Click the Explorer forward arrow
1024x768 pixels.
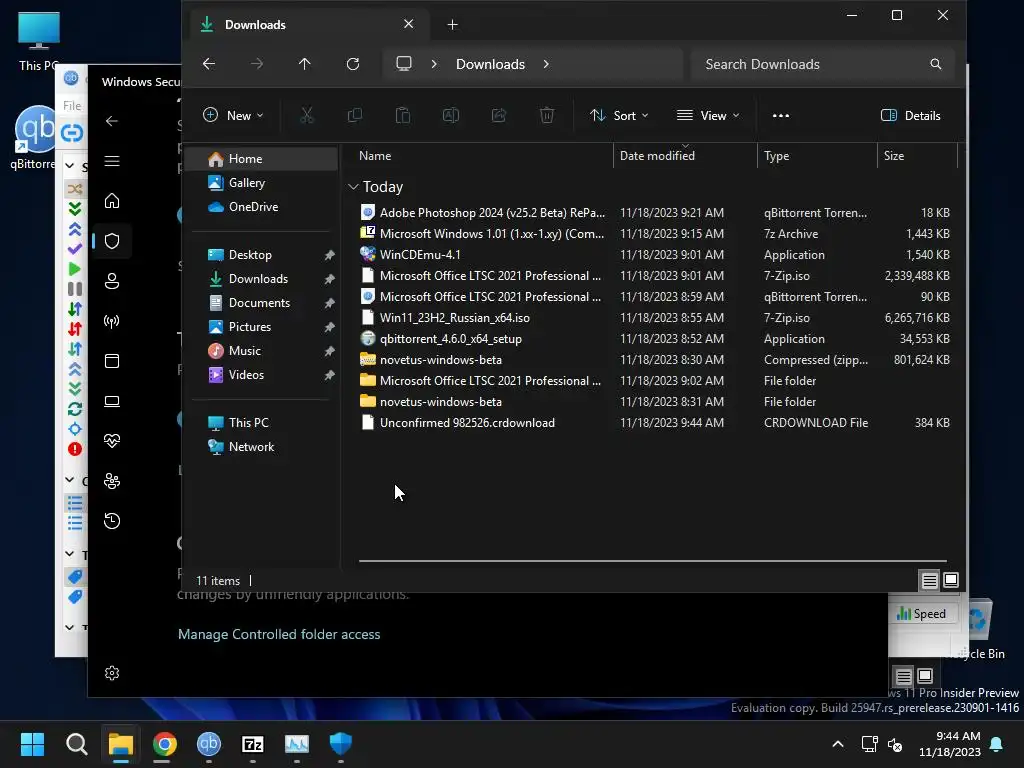(x=257, y=64)
